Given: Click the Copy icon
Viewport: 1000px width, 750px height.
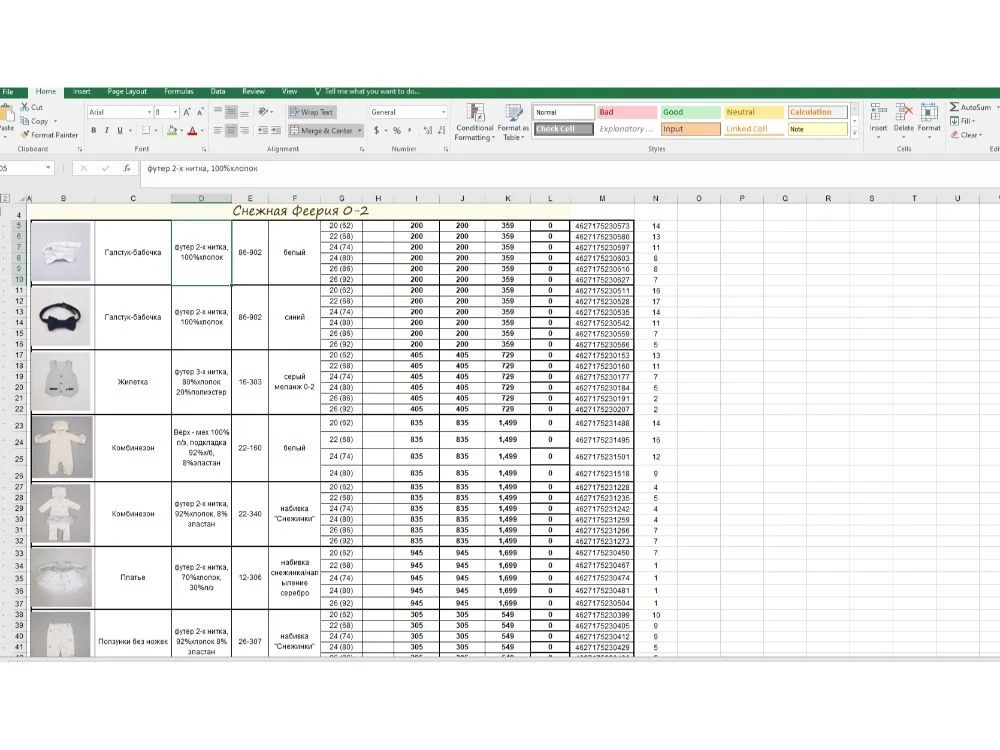Looking at the screenshot, I should 25,121.
